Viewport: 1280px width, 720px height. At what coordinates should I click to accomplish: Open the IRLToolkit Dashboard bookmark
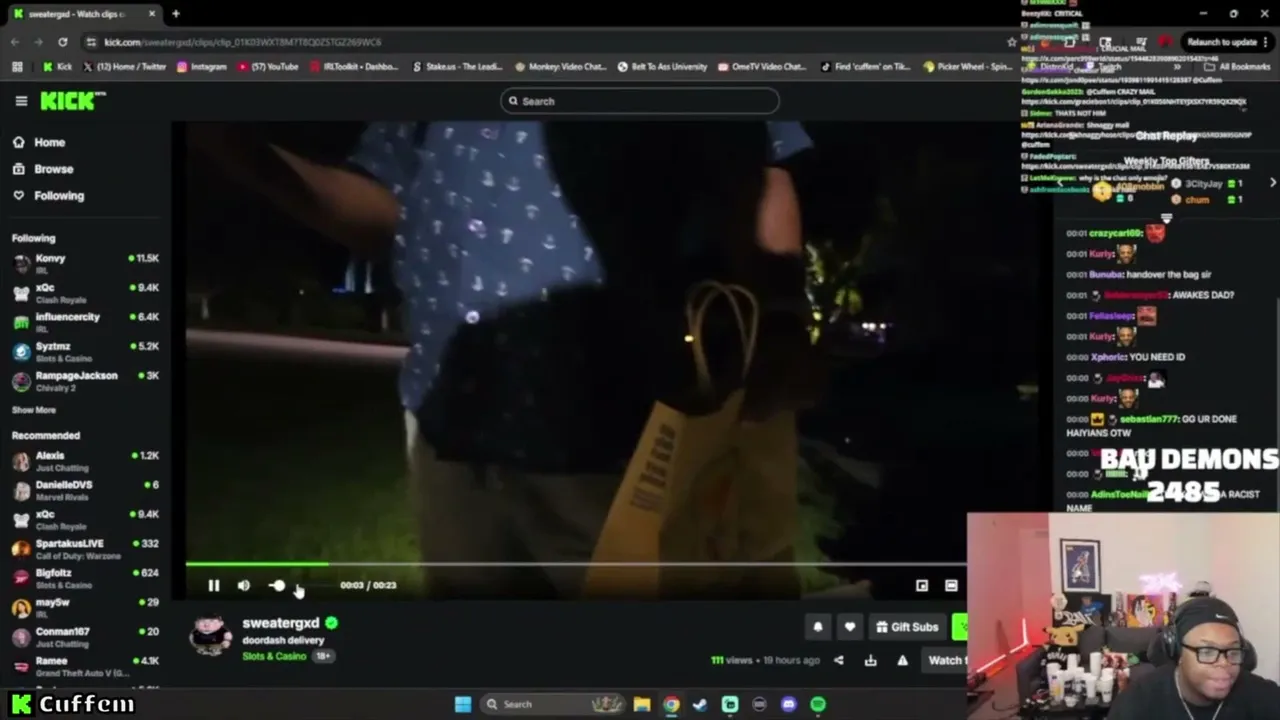point(354,67)
